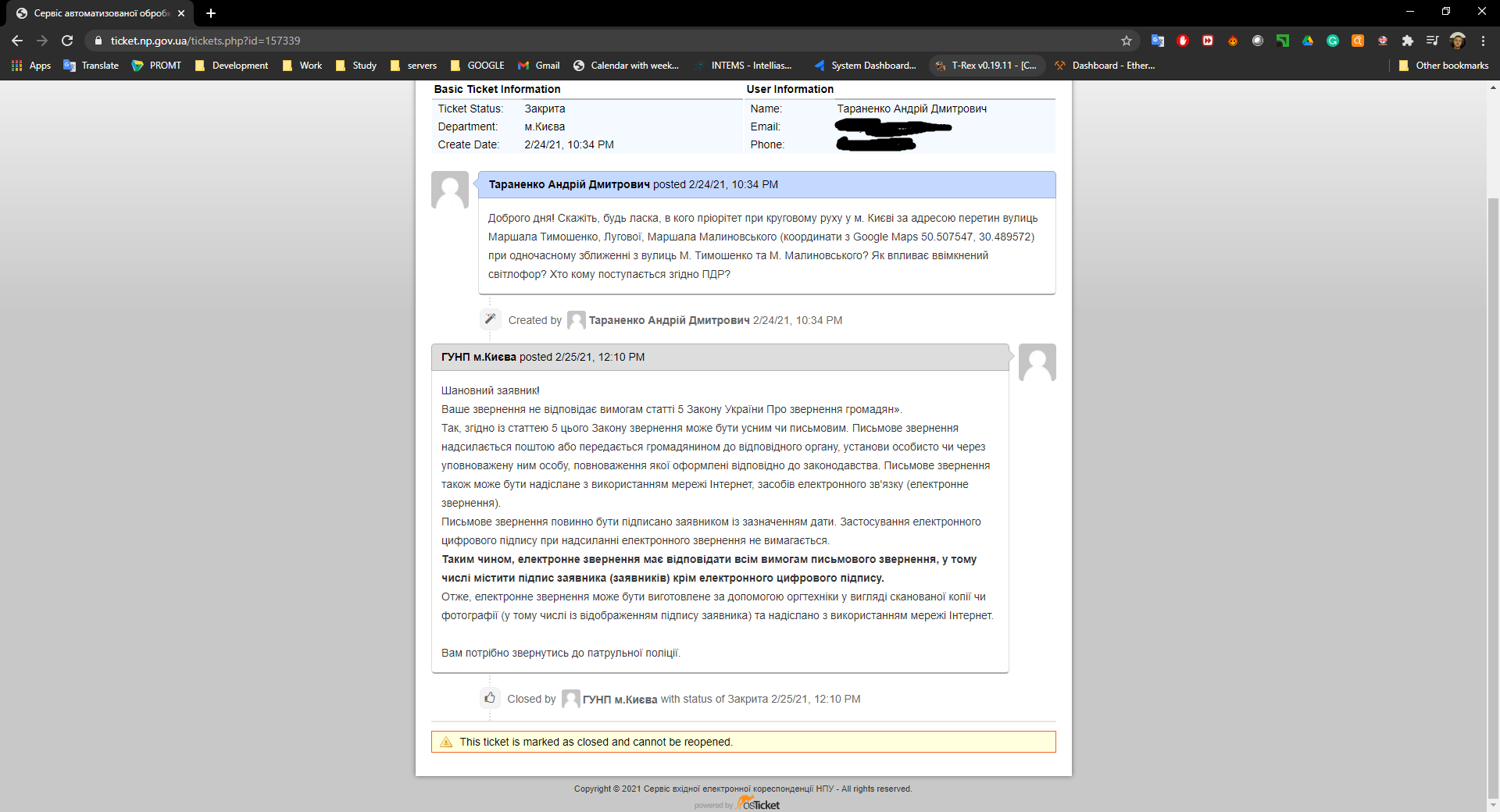Image resolution: width=1500 pixels, height=812 pixels.
Task: Click the page vertical scrollbar
Action: 1494,468
